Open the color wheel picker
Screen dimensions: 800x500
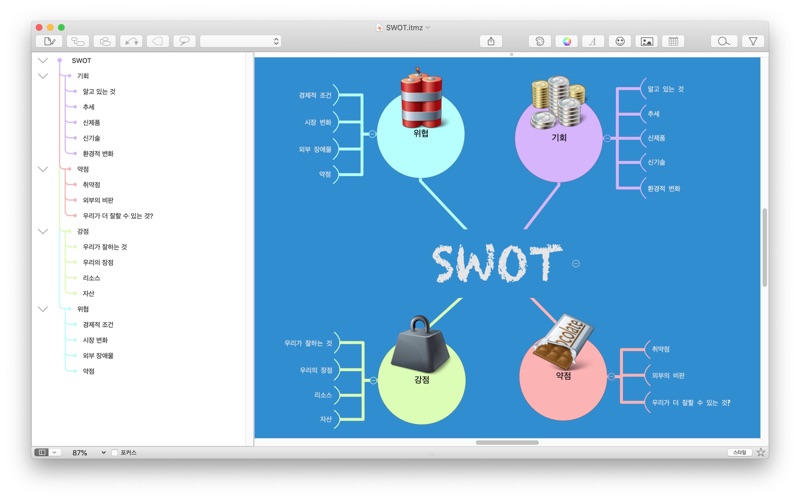point(566,41)
